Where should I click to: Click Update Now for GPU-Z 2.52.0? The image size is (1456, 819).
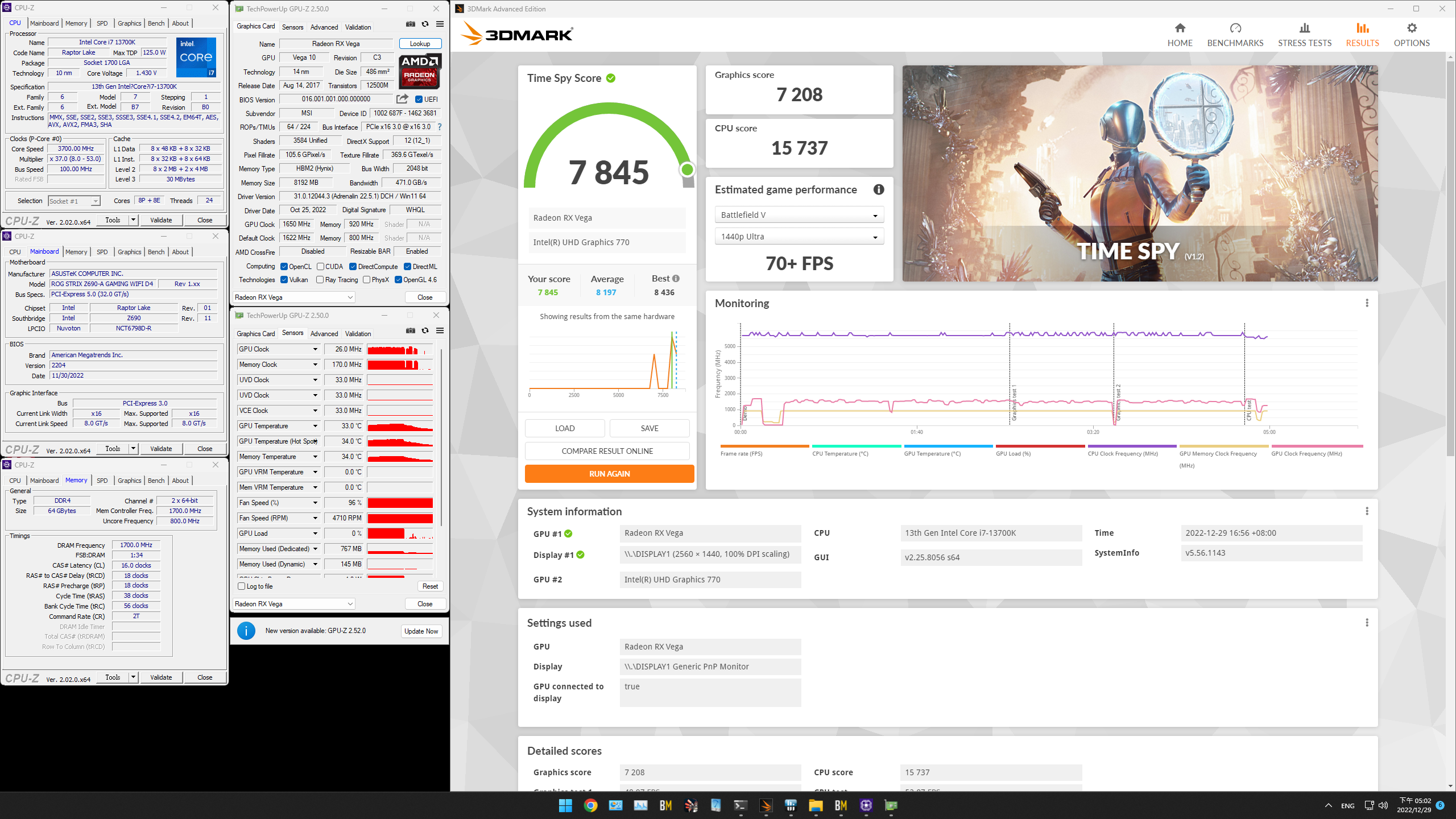[x=421, y=631]
